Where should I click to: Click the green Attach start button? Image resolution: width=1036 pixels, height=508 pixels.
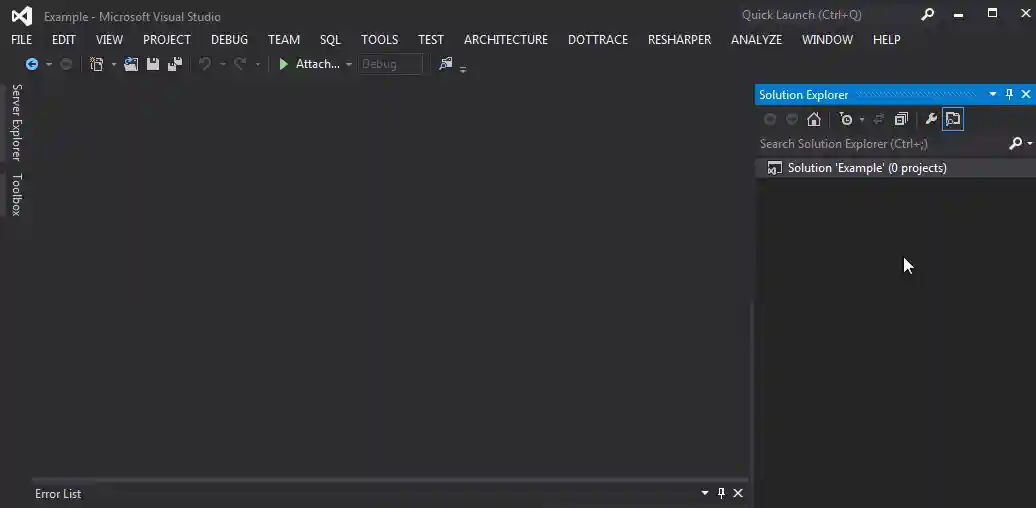click(309, 64)
